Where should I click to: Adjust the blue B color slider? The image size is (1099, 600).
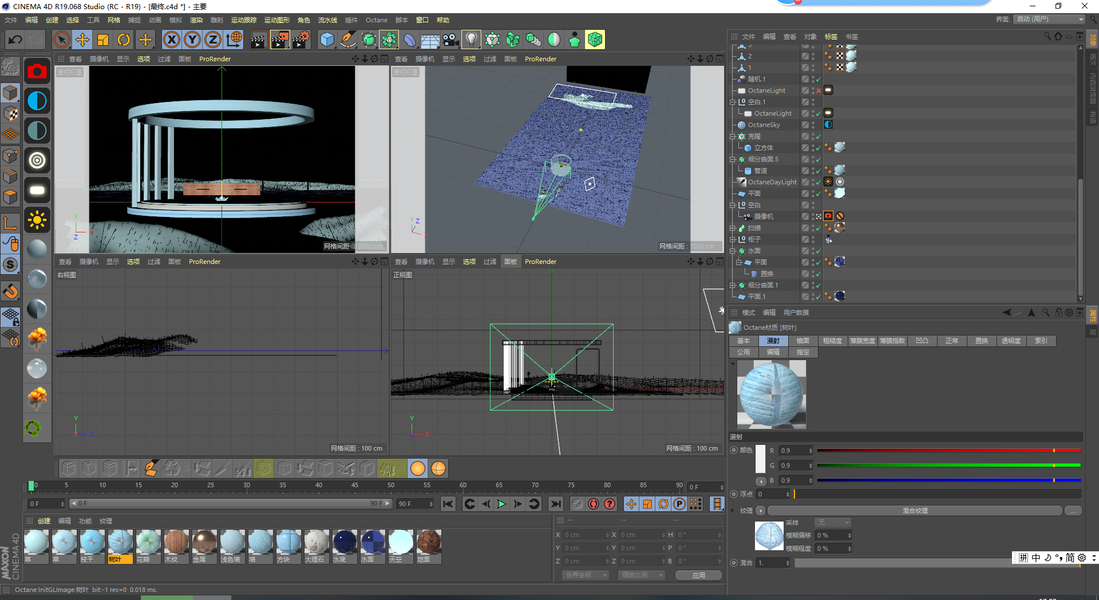click(x=948, y=480)
